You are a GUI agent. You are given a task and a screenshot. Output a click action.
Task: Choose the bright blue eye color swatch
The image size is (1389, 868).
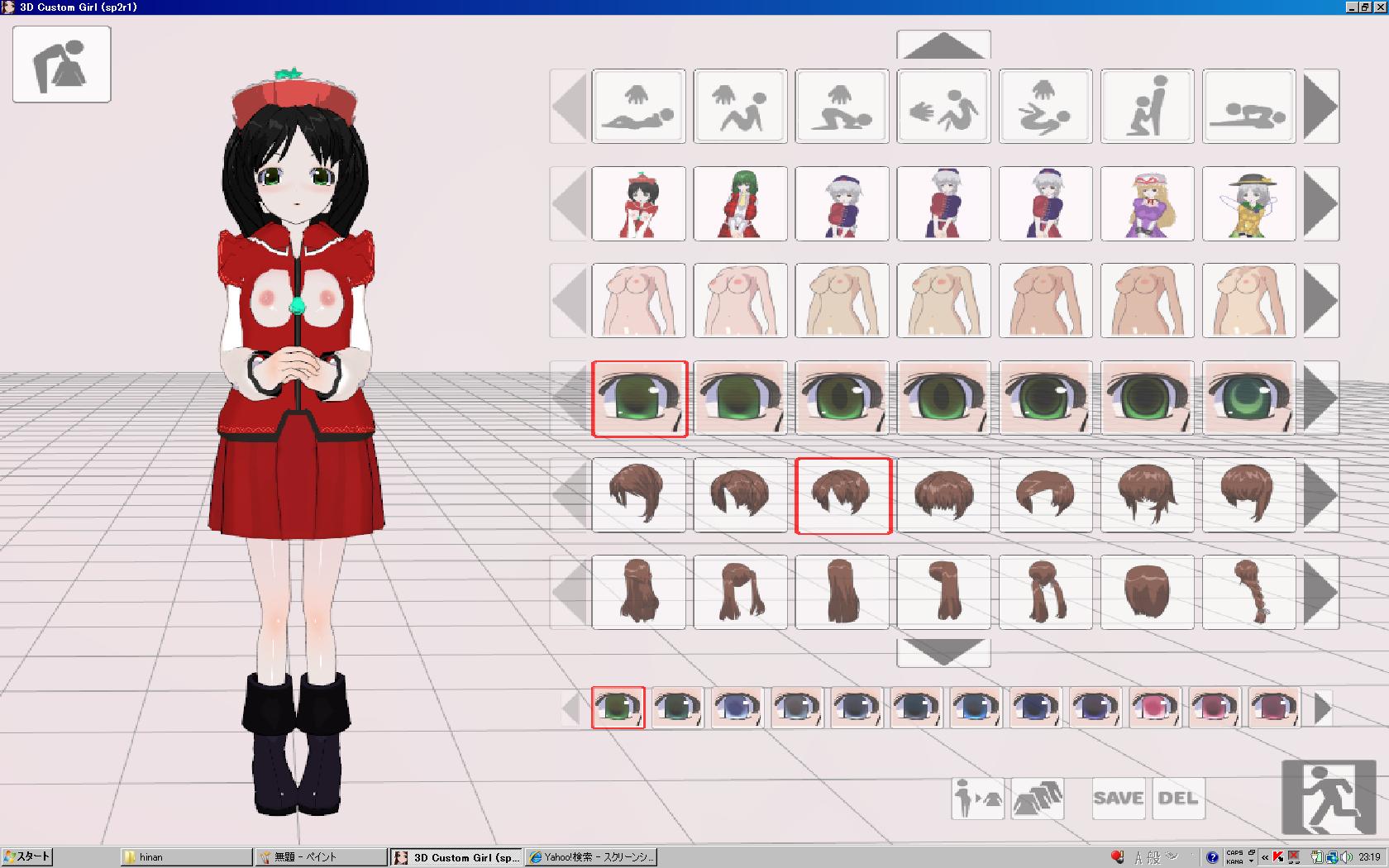pyautogui.click(x=976, y=708)
